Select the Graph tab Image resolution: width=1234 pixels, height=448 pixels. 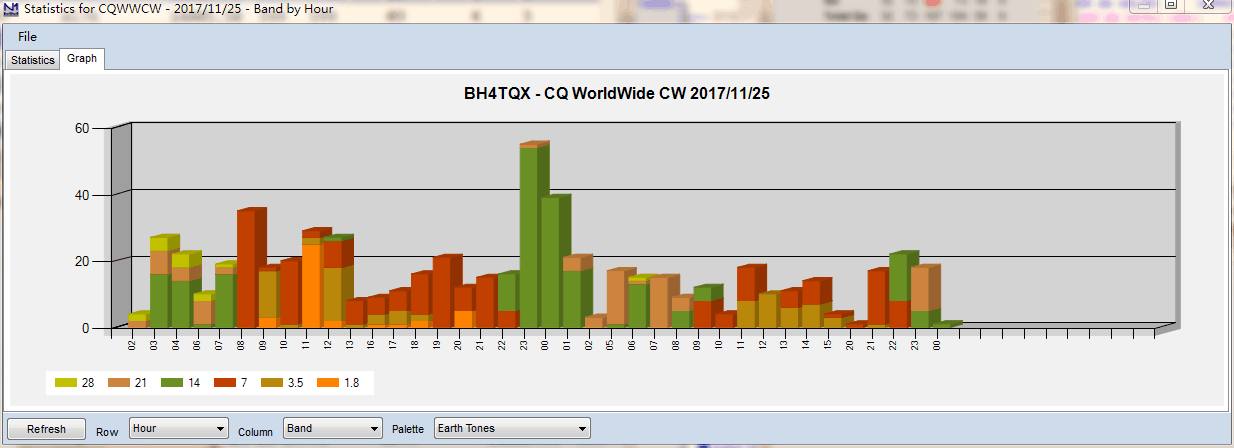[82, 59]
